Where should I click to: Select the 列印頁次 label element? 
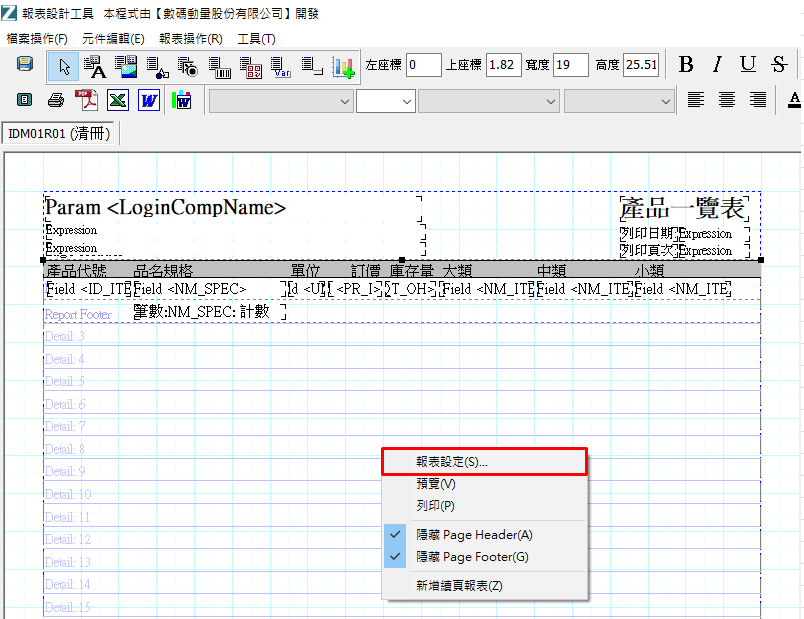pos(649,251)
